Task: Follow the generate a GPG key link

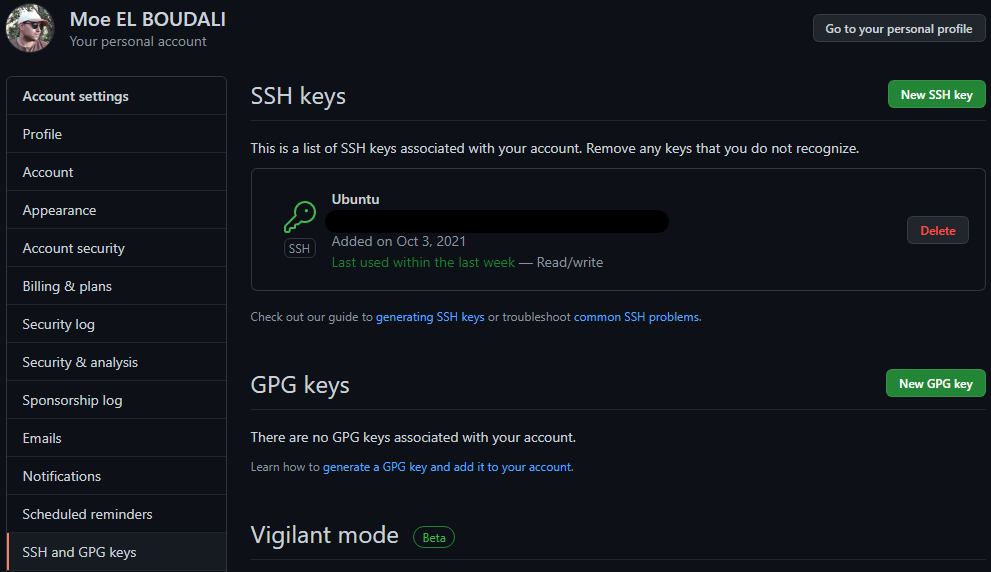Action: pos(447,467)
